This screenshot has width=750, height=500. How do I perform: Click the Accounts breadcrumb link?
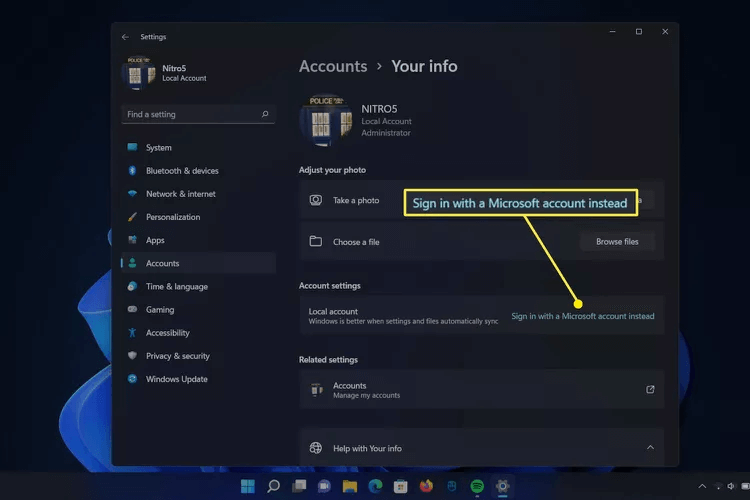pos(333,66)
